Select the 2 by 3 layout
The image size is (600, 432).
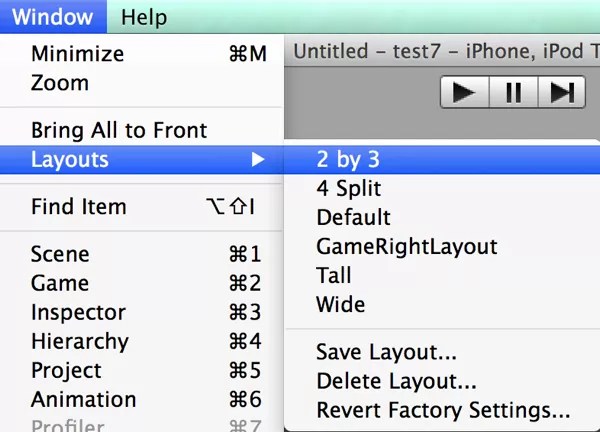click(348, 159)
